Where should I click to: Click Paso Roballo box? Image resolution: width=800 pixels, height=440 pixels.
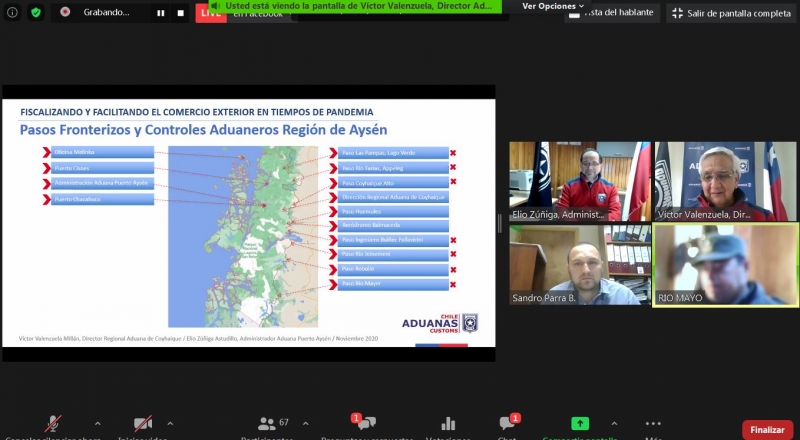pos(393,269)
